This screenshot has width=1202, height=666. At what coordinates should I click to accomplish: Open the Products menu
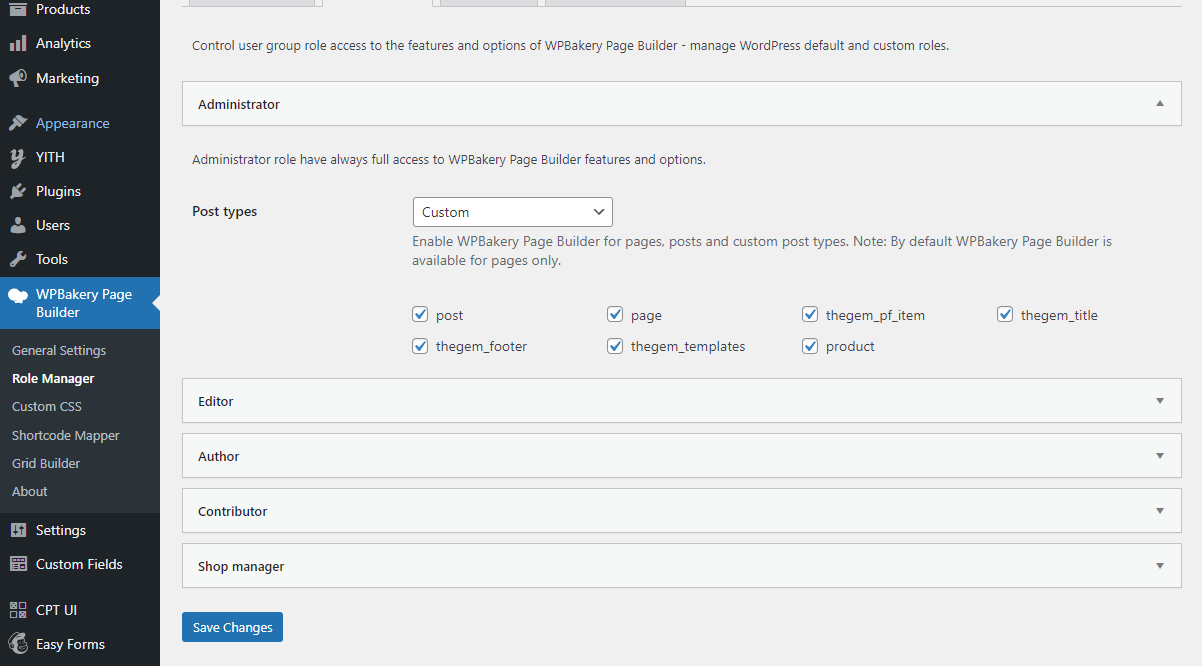pyautogui.click(x=80, y=9)
